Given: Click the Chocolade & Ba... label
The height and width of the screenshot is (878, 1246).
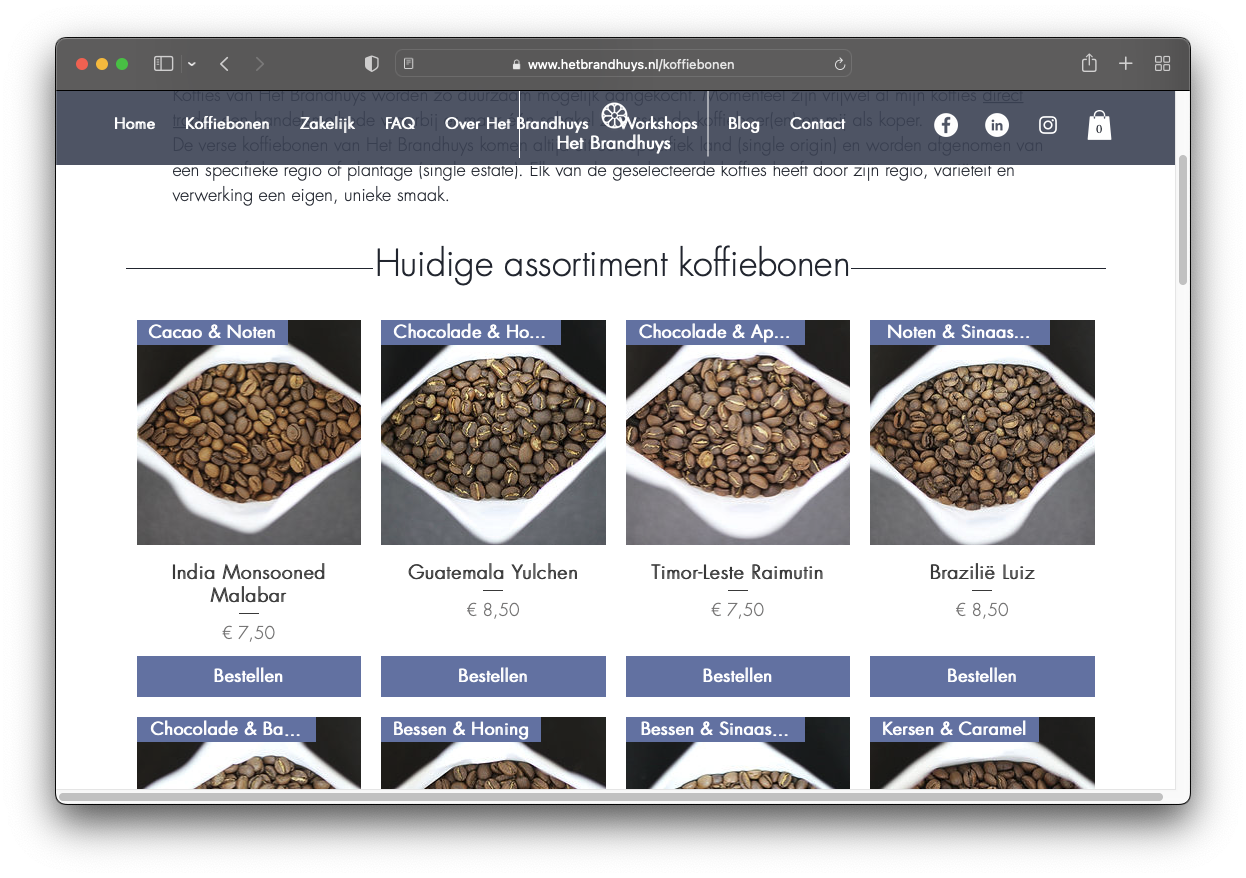Looking at the screenshot, I should [226, 729].
